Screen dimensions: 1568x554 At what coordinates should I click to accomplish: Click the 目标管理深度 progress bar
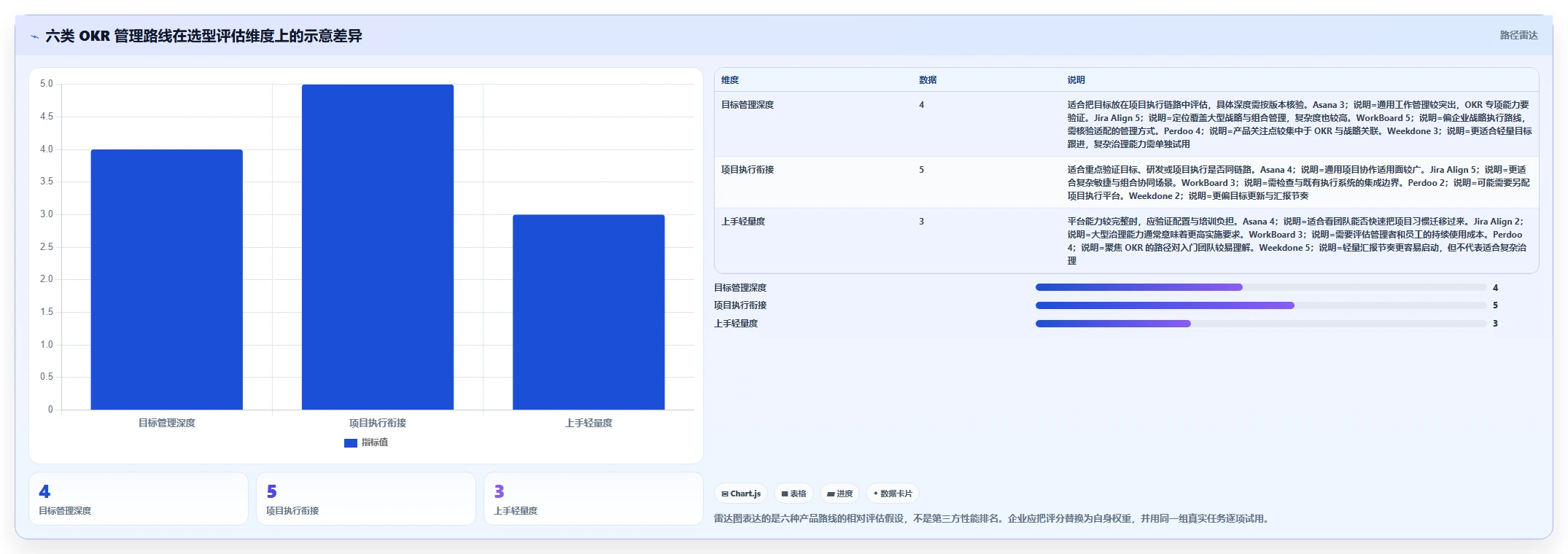(x=1261, y=288)
